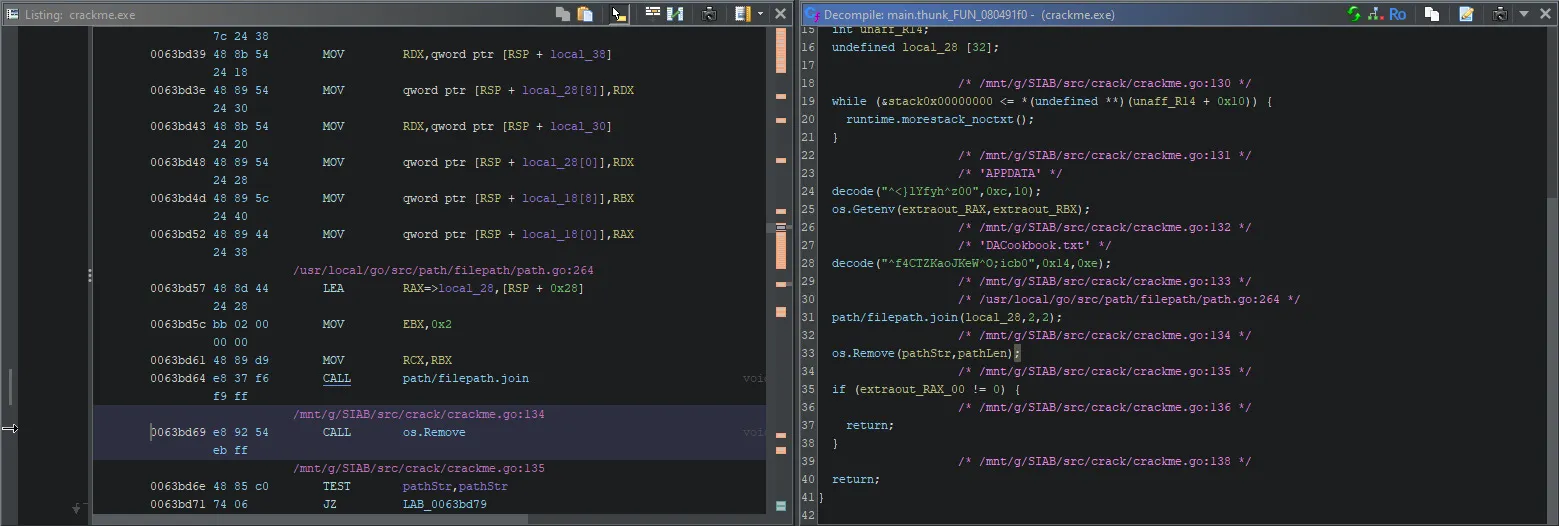Click address 0063bd4d in the Listing
1559x526 pixels.
tap(178, 198)
